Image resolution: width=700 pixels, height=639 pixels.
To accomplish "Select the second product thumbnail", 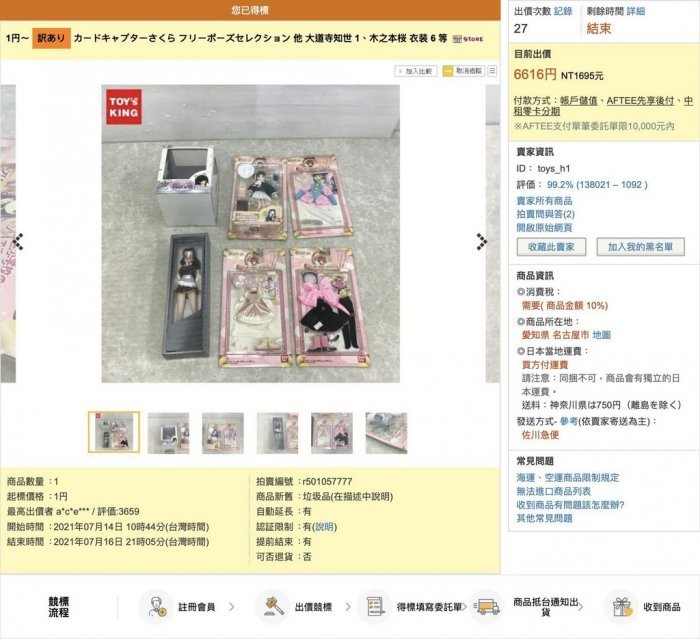I will click(168, 433).
